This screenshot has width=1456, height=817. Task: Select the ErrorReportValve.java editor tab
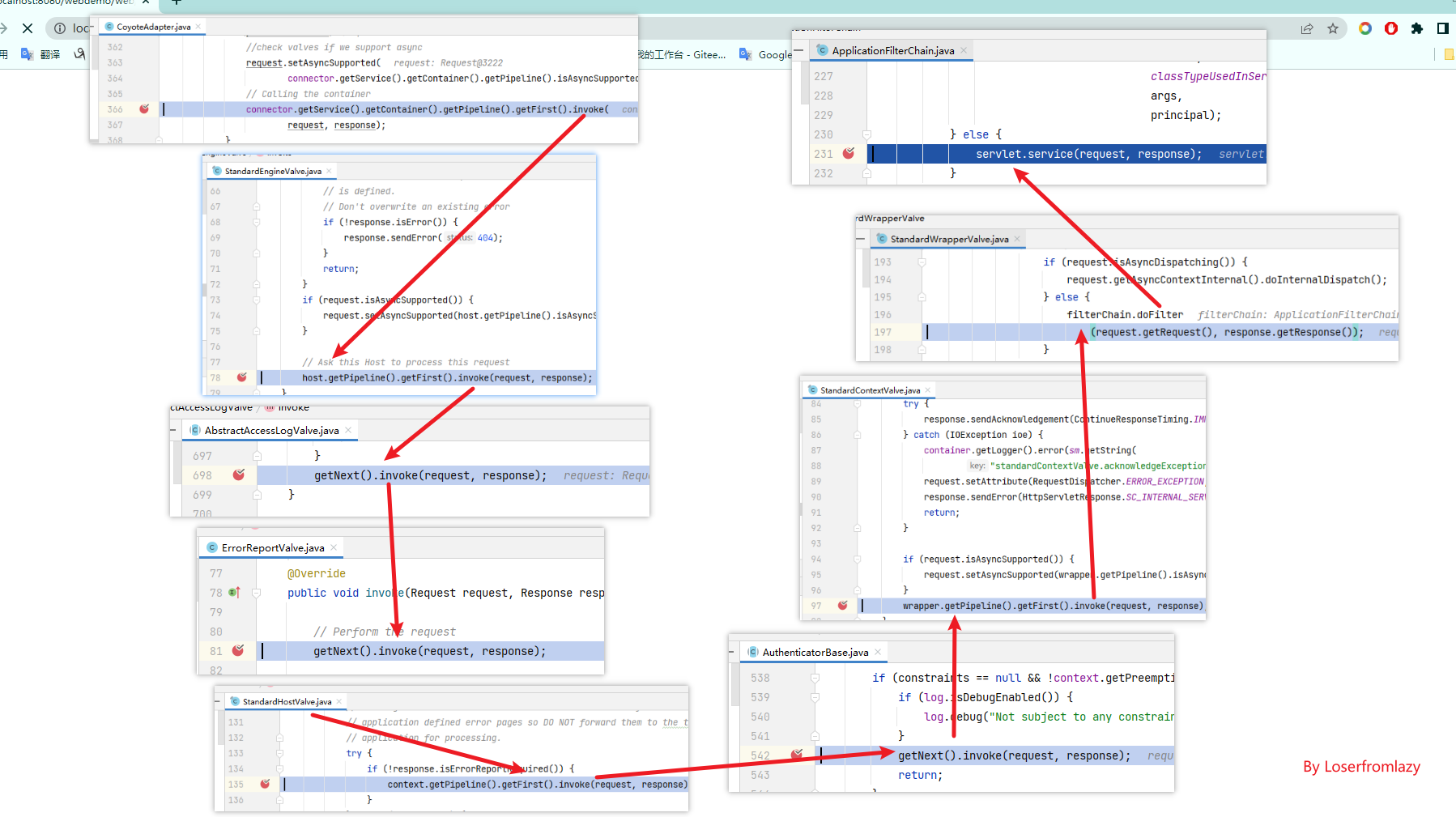(272, 547)
